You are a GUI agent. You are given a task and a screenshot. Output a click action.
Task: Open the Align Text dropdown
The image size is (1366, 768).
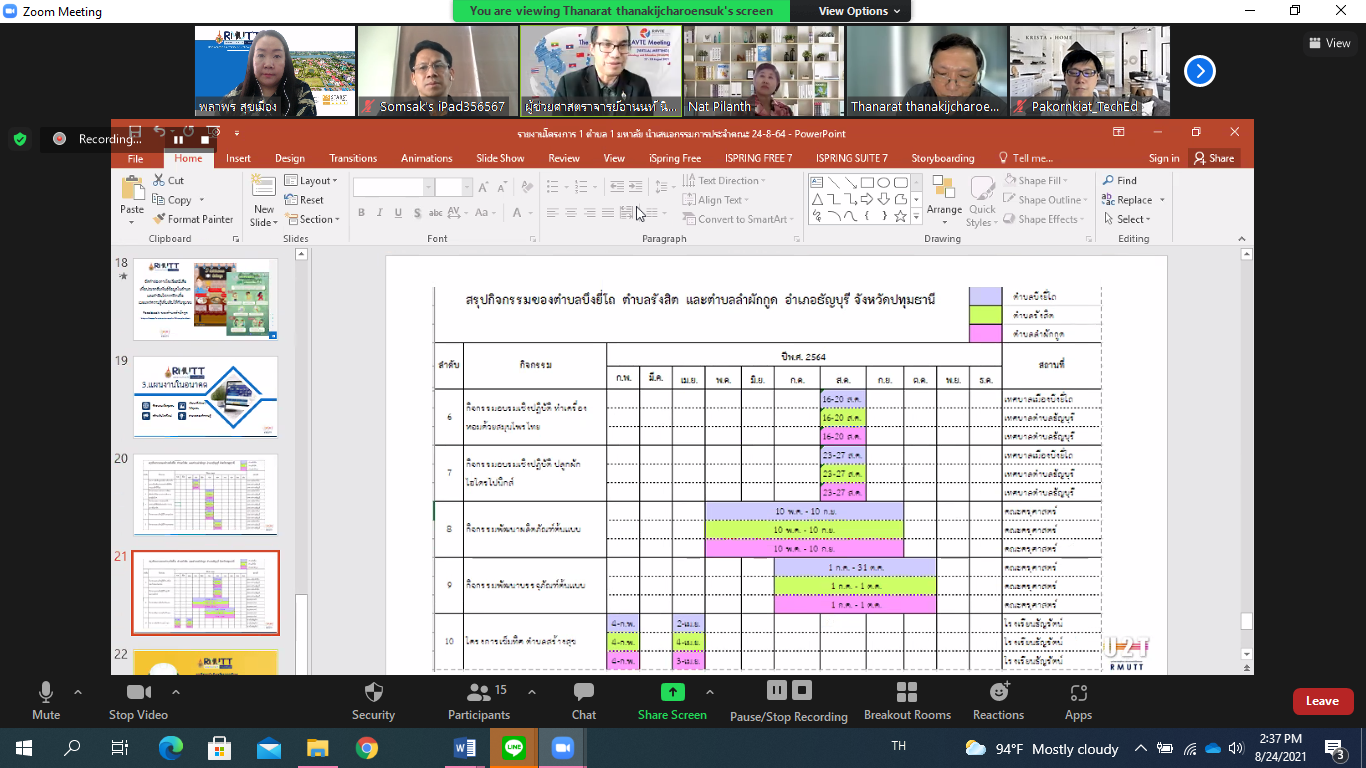point(717,200)
